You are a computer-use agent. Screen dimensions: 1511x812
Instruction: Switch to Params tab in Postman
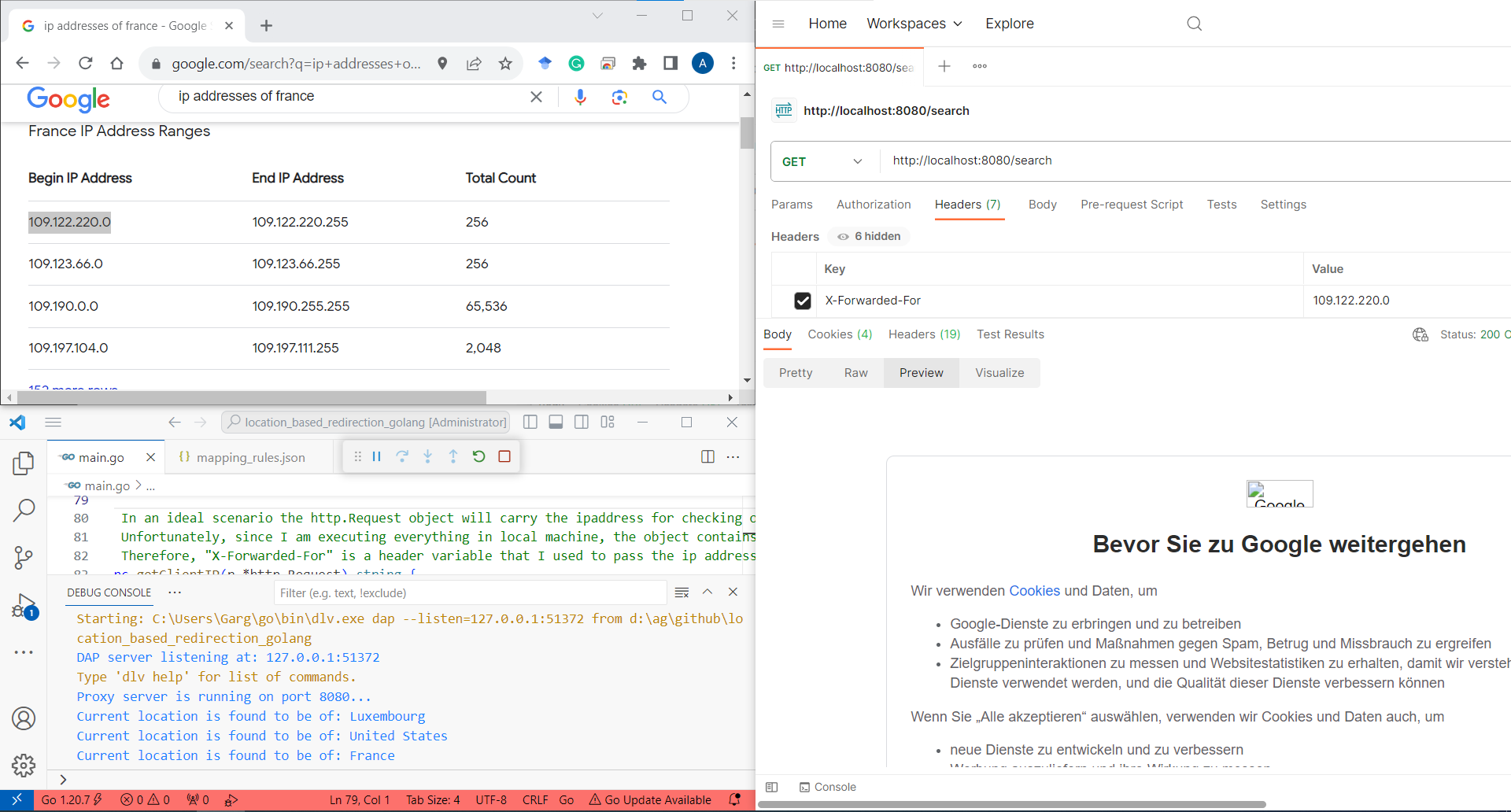(x=792, y=205)
